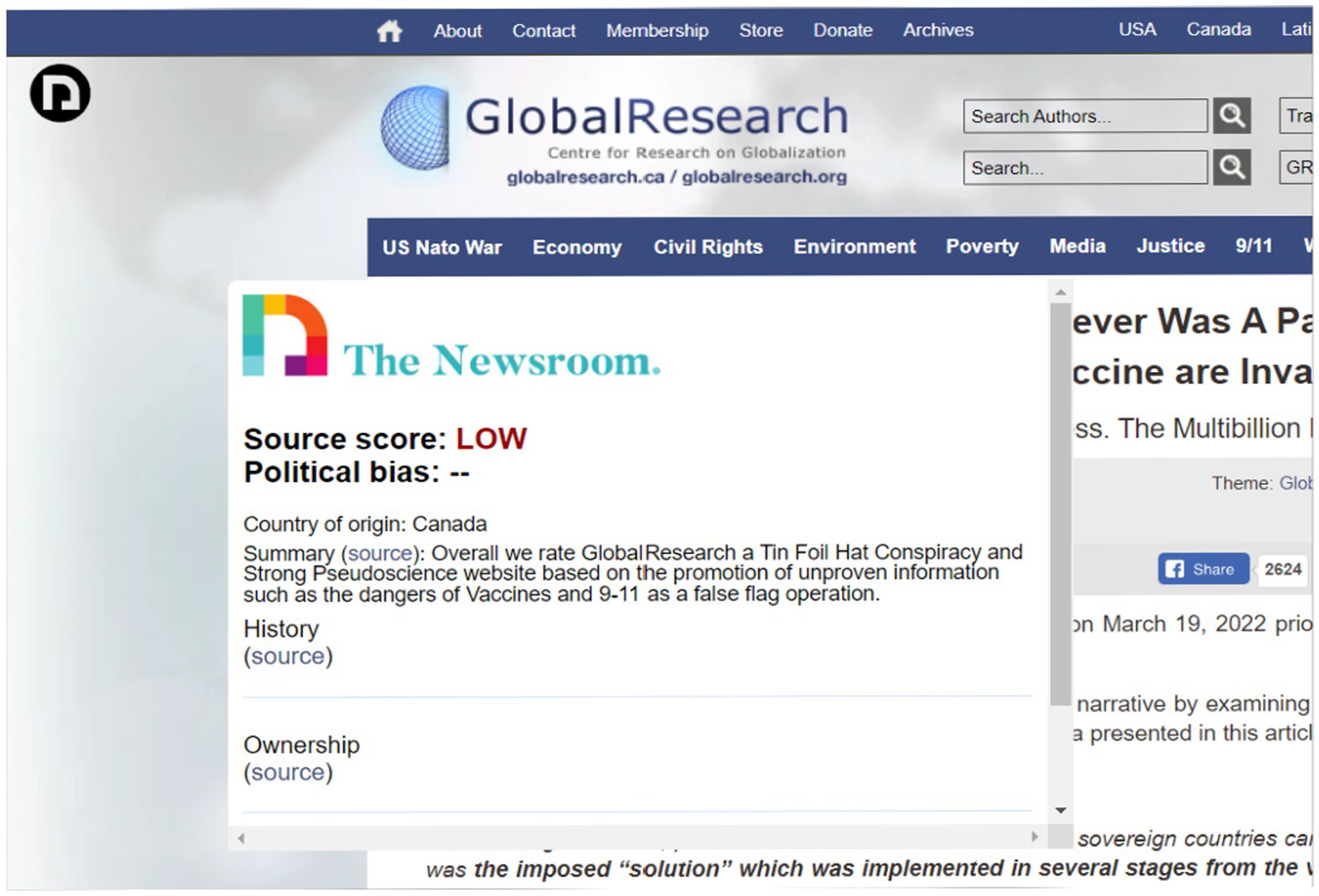Open the Ownership source link
The height and width of the screenshot is (896, 1319).
[288, 772]
